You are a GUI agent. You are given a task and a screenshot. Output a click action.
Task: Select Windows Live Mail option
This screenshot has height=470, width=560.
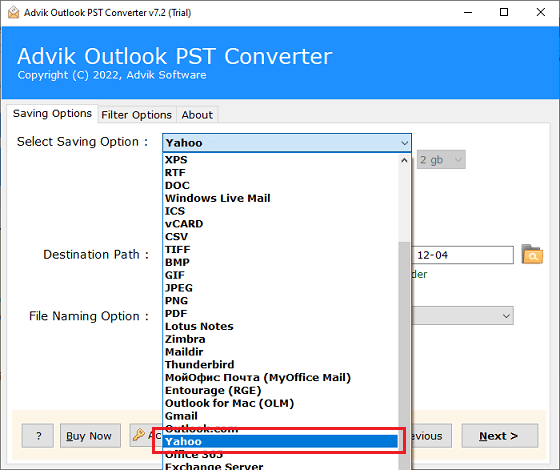(280, 198)
